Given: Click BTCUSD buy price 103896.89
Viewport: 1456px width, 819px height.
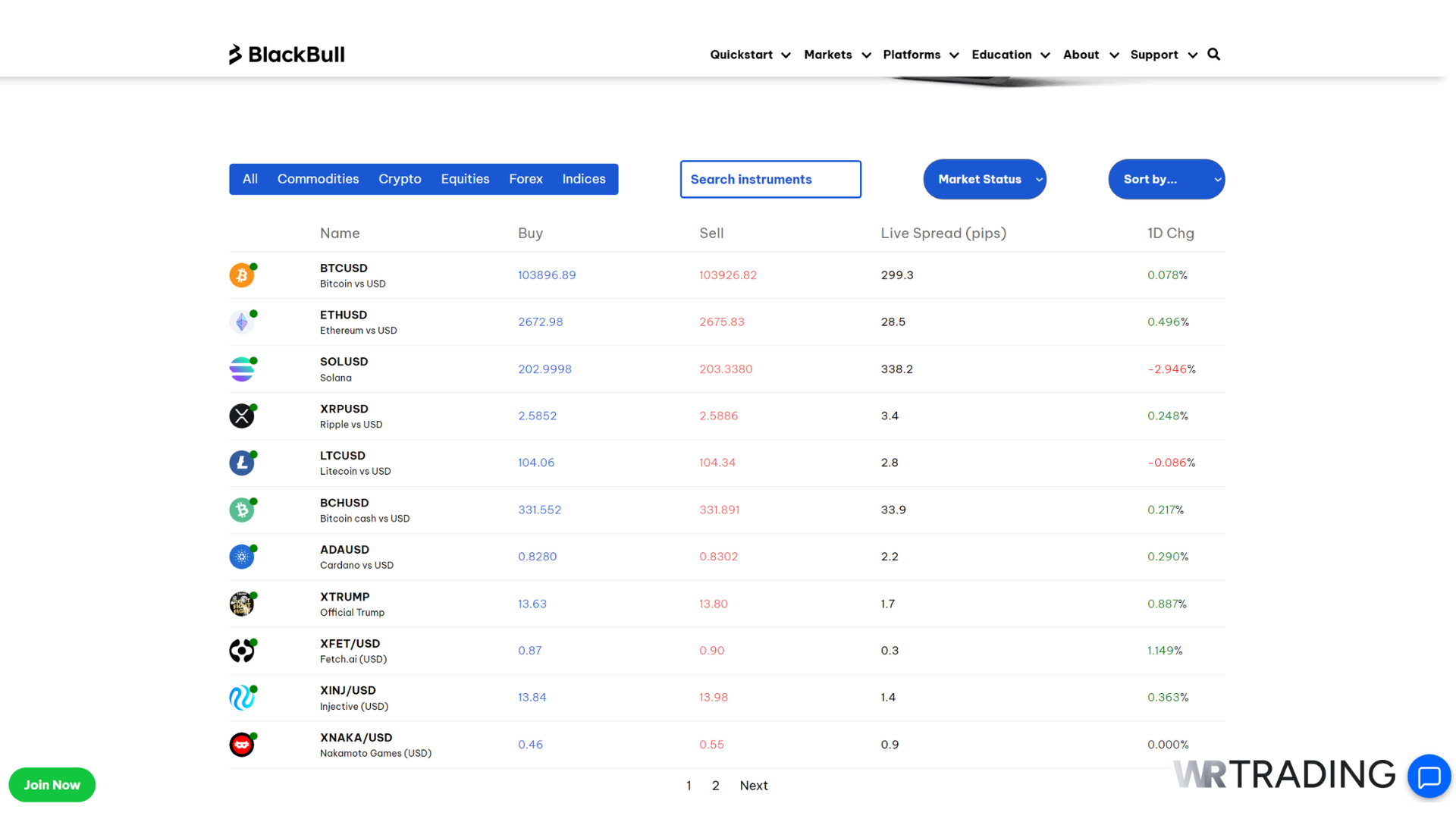Looking at the screenshot, I should point(547,275).
